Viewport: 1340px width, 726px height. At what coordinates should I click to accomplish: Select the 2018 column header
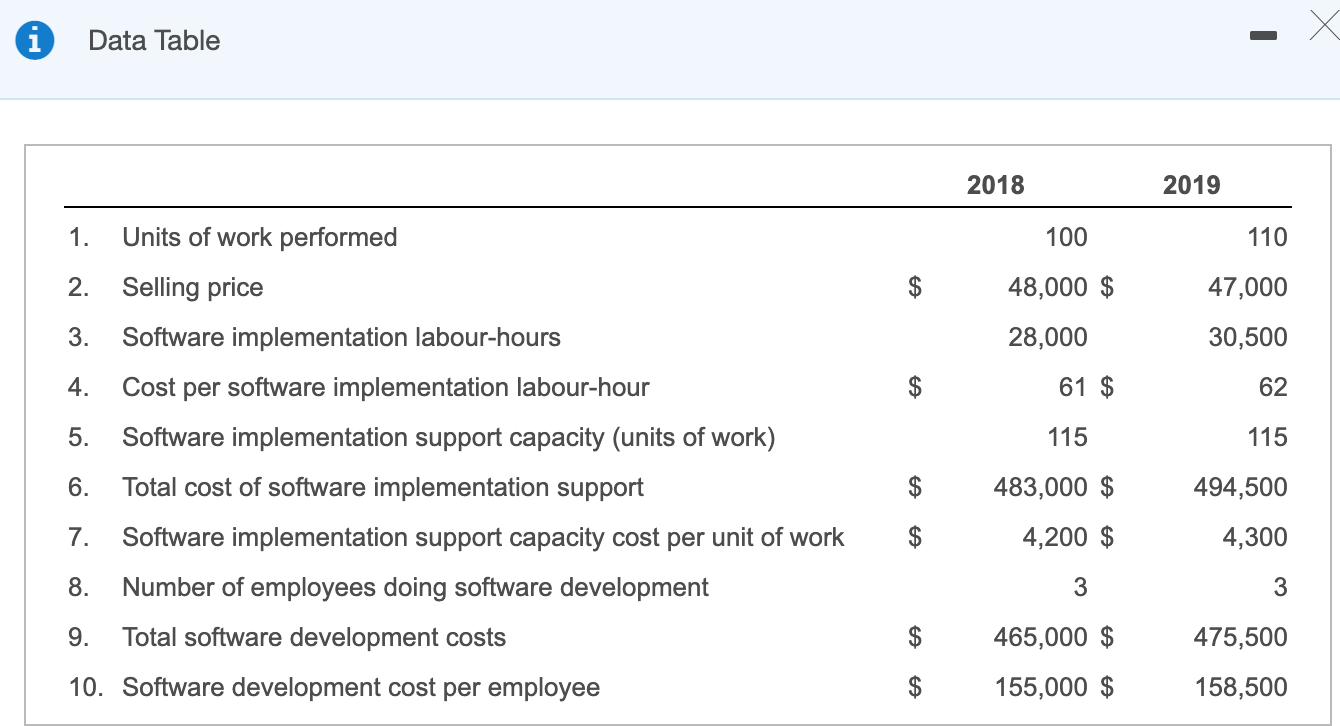click(996, 185)
